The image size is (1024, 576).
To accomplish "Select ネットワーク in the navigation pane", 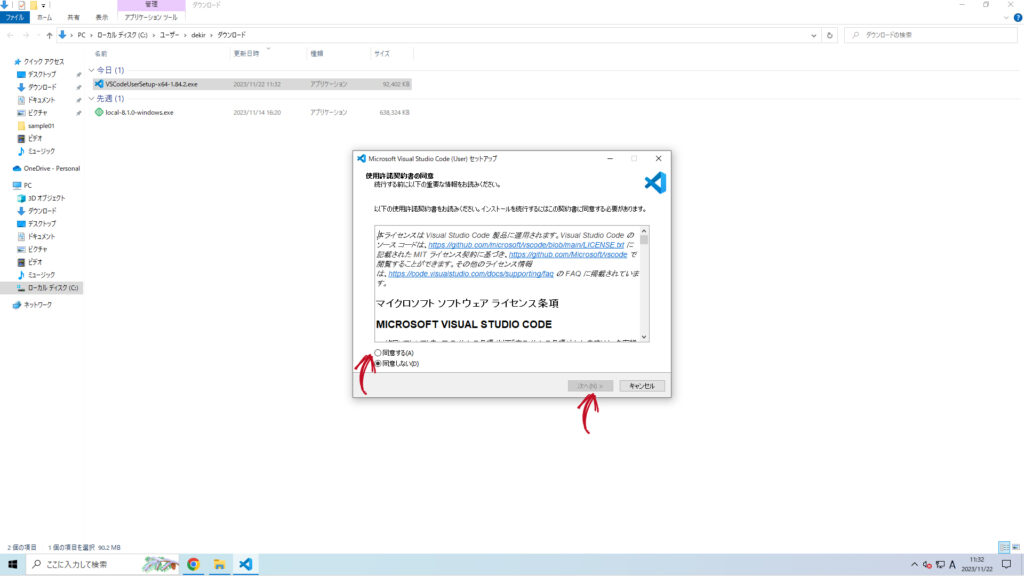I will coord(38,305).
